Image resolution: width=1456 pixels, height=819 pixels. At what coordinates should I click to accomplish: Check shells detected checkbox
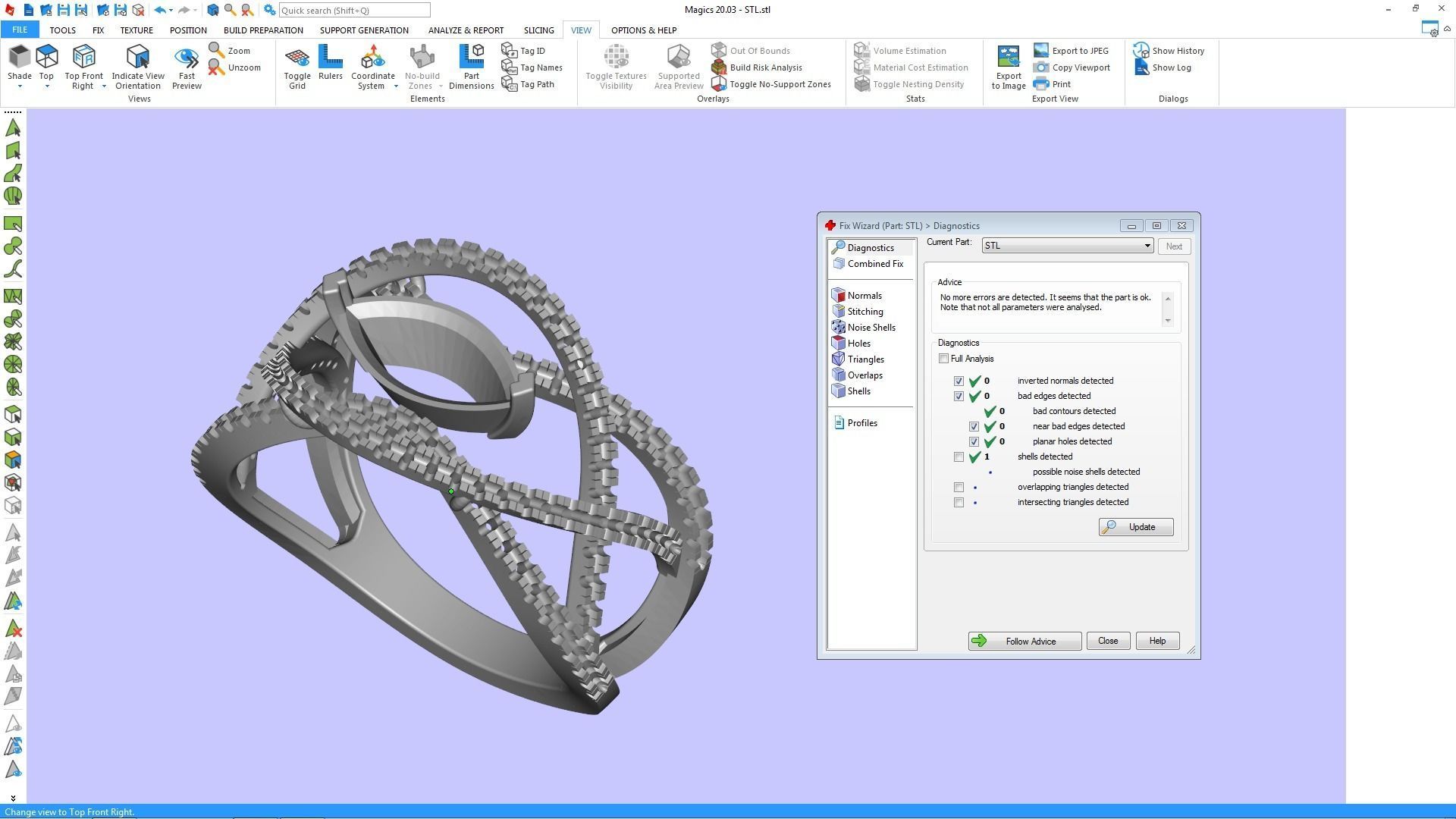(959, 457)
